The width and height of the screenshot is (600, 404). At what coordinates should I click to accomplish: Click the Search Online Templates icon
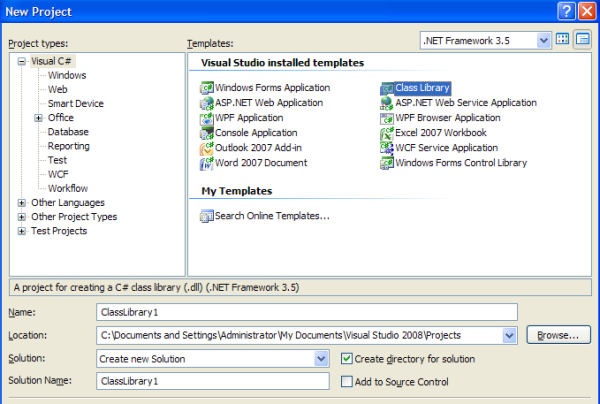[207, 216]
